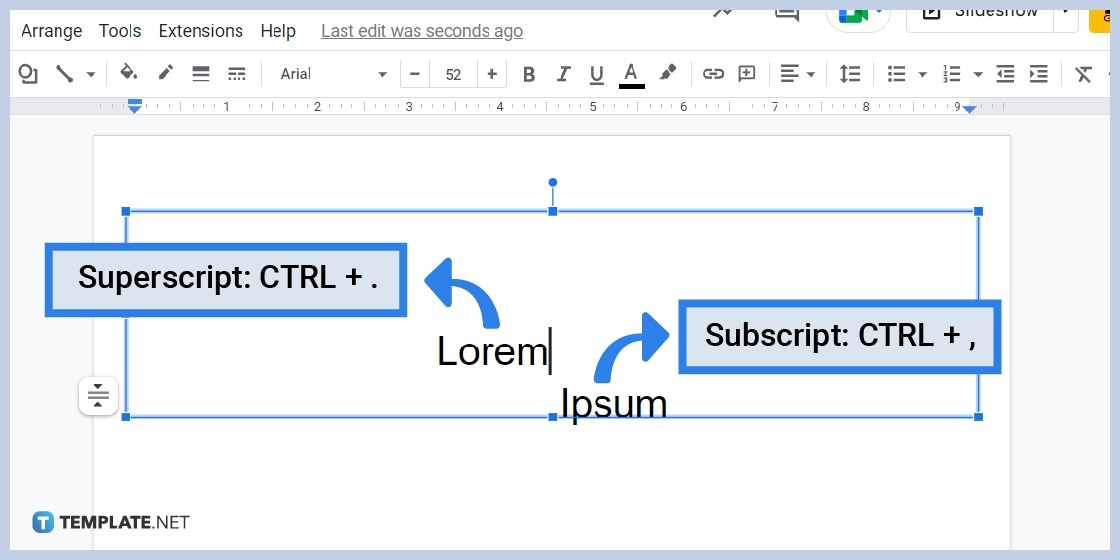Click the Google Meet call icon
This screenshot has height=560, width=1120.
tap(859, 16)
